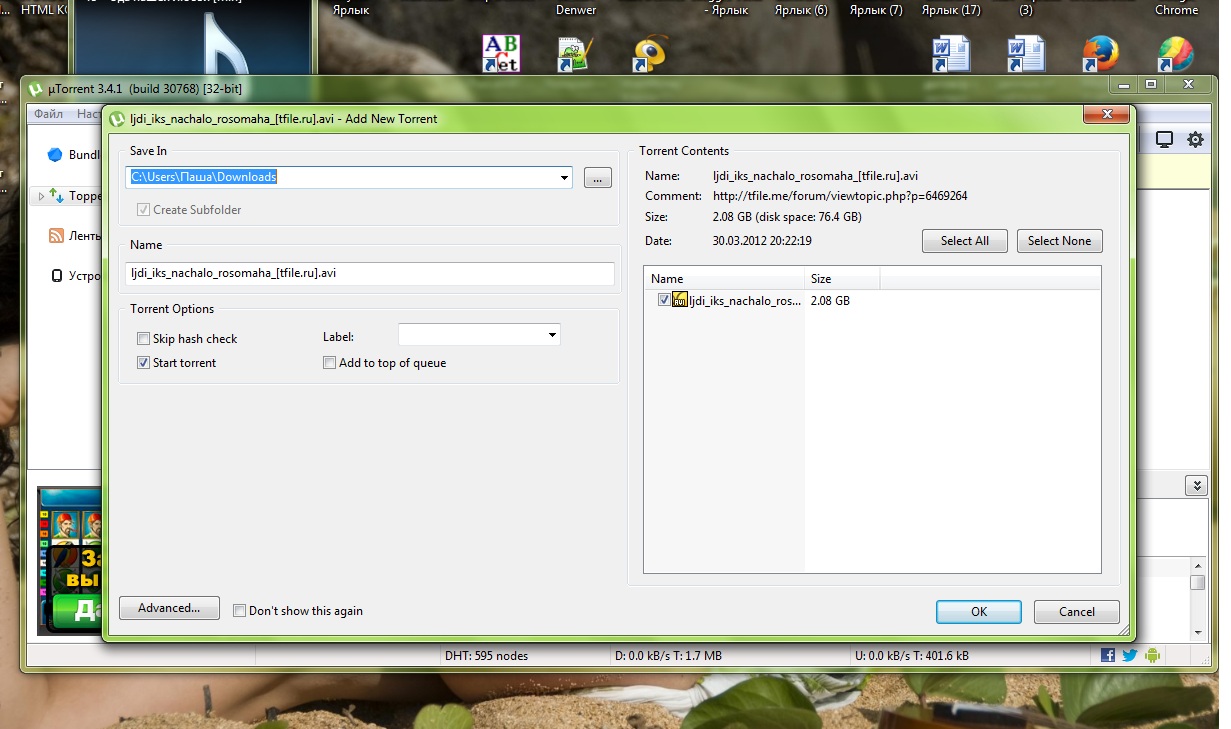
Task: Tick the Add to top of queue checkbox
Action: [329, 363]
